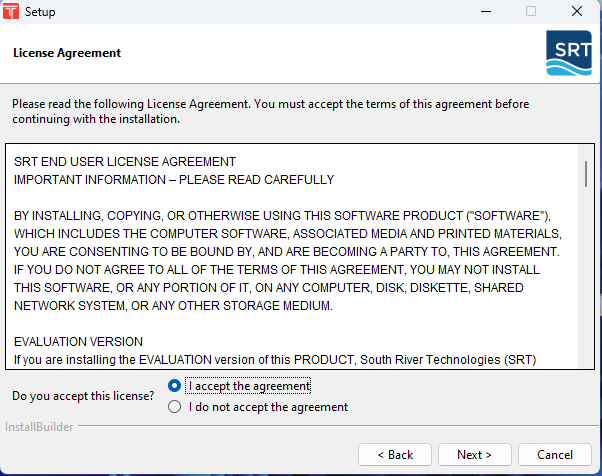Screen dimensions: 602x476
Task: Minimize the Setup window
Action: pos(485,12)
